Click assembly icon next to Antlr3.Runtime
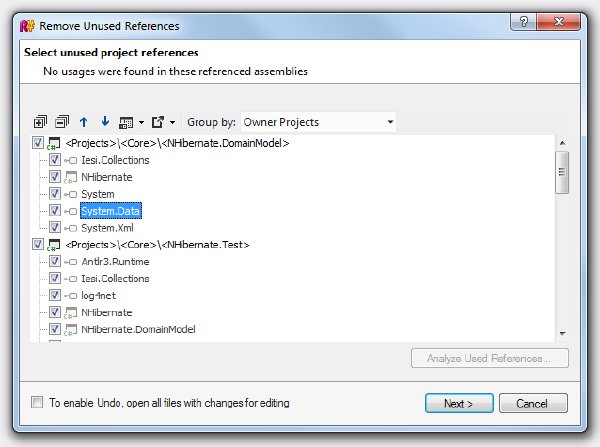 (70, 262)
